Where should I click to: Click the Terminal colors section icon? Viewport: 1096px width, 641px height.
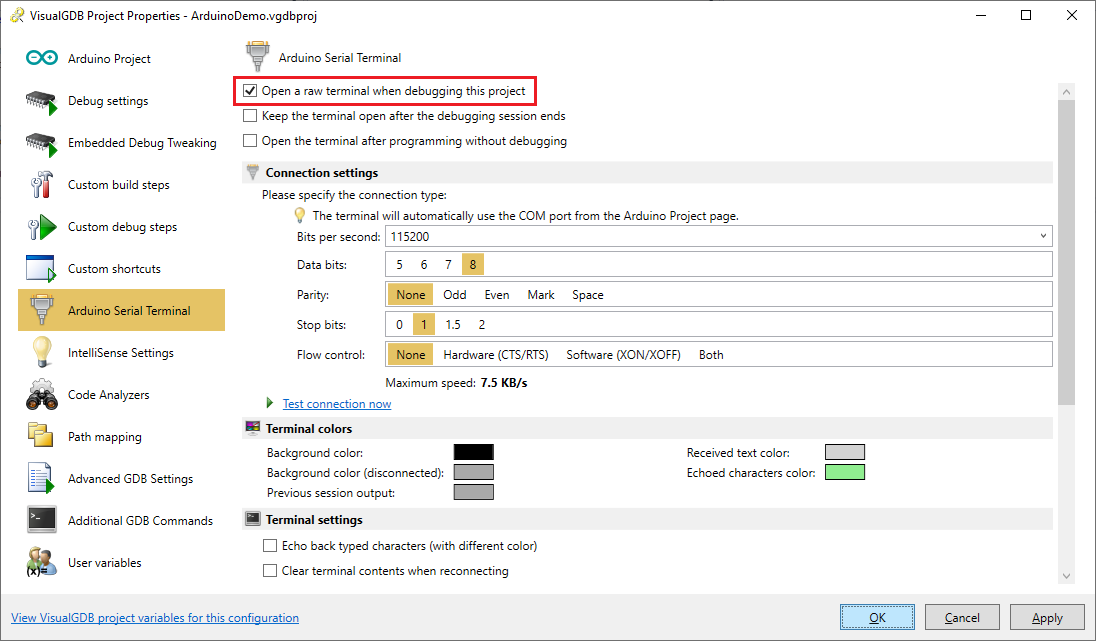253,428
